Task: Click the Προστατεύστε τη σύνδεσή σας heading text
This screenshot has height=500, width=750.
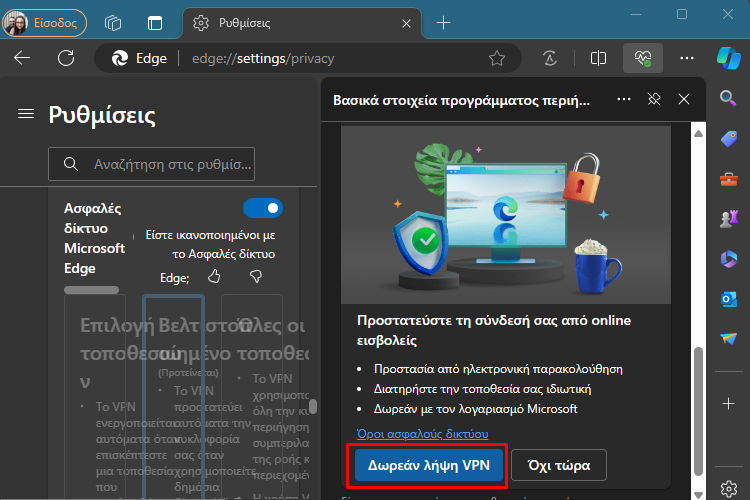Action: point(494,330)
